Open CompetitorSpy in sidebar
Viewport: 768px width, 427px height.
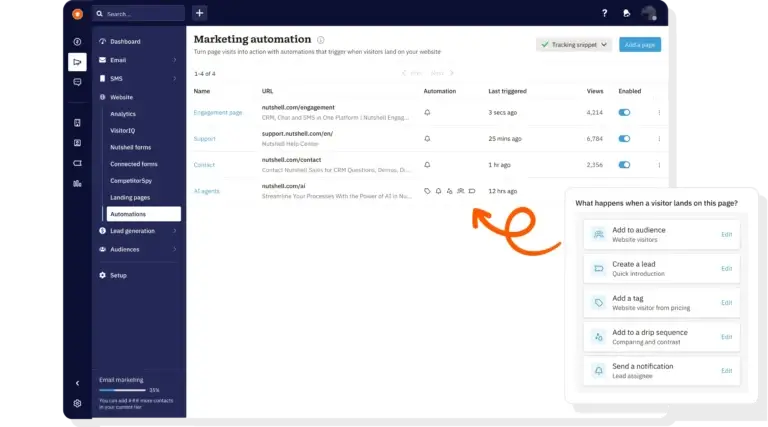(x=131, y=181)
